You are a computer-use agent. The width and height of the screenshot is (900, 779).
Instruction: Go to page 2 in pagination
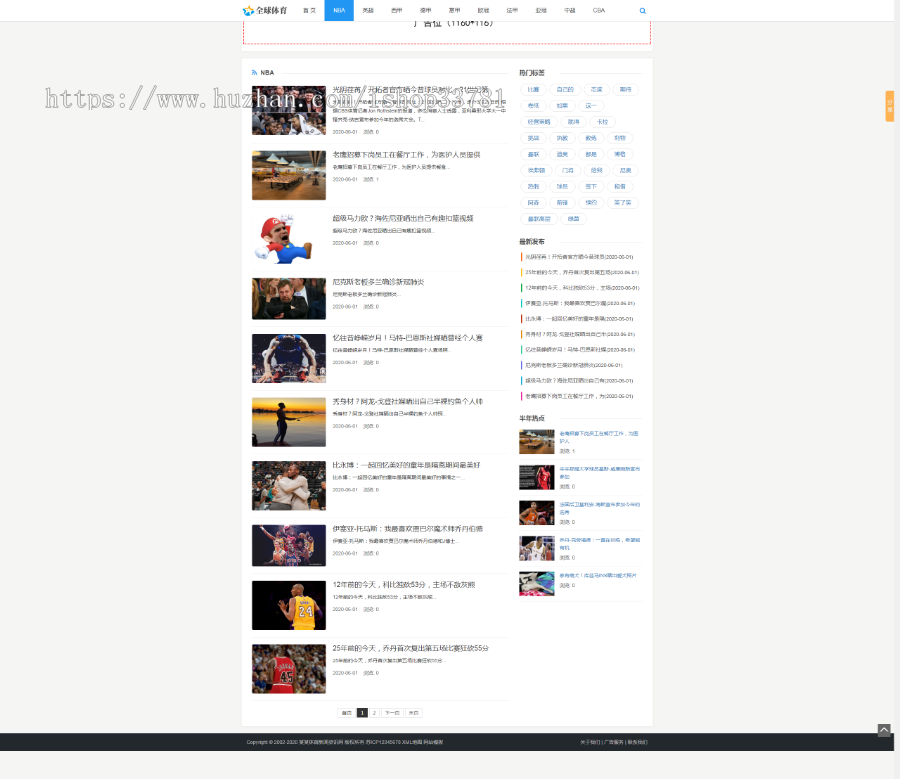pyautogui.click(x=374, y=713)
